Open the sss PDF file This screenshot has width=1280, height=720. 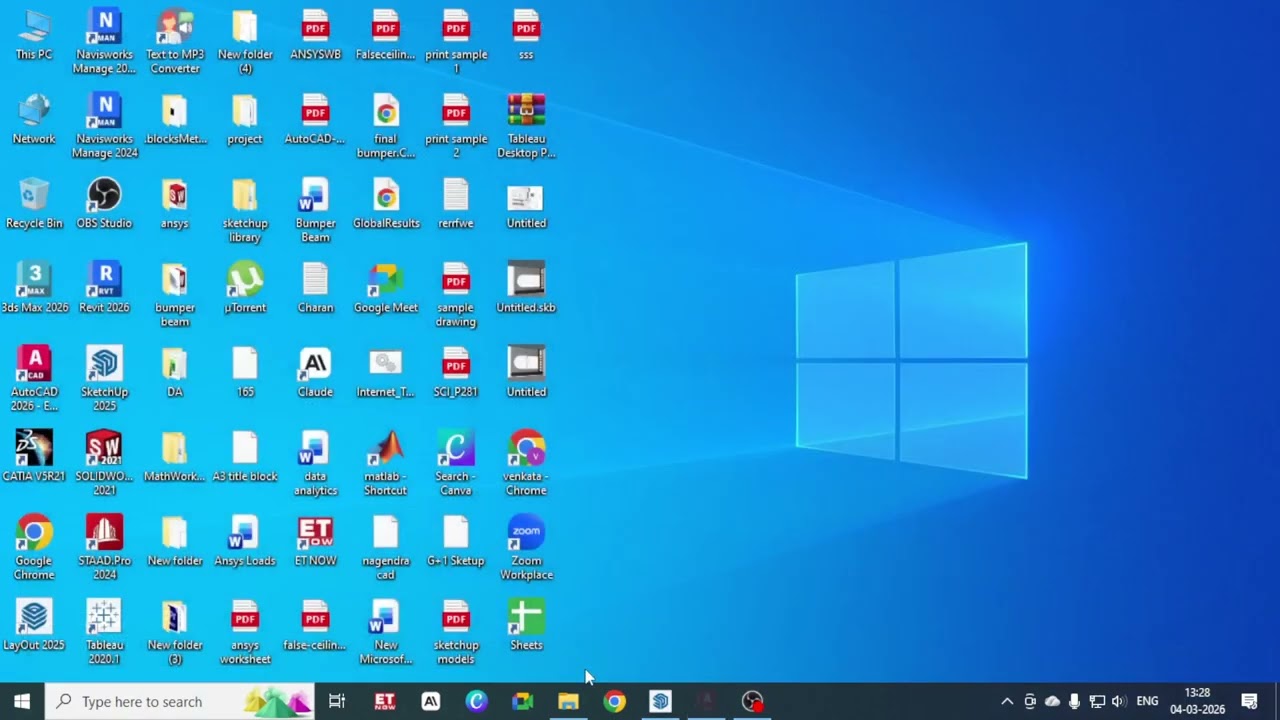click(526, 35)
